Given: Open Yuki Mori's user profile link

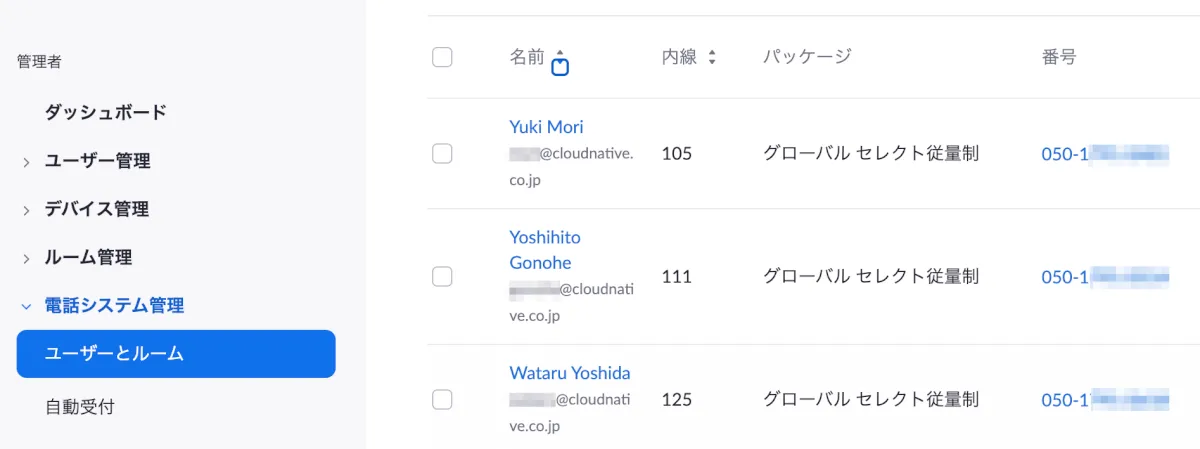Looking at the screenshot, I should pyautogui.click(x=546, y=127).
